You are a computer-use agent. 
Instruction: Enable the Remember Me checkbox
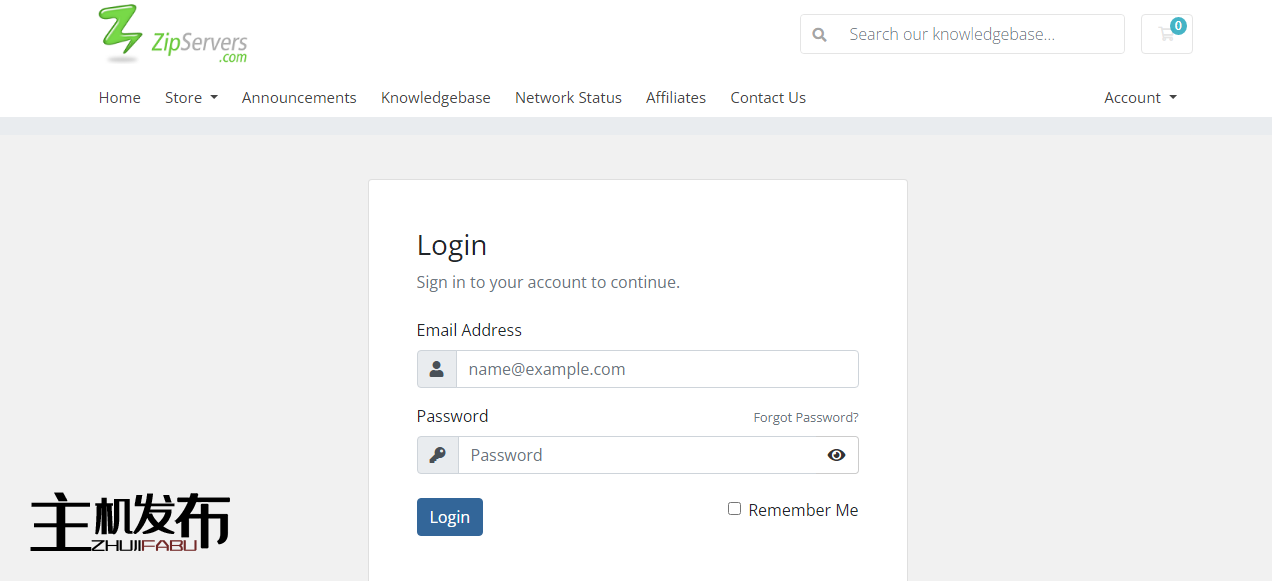(x=734, y=509)
